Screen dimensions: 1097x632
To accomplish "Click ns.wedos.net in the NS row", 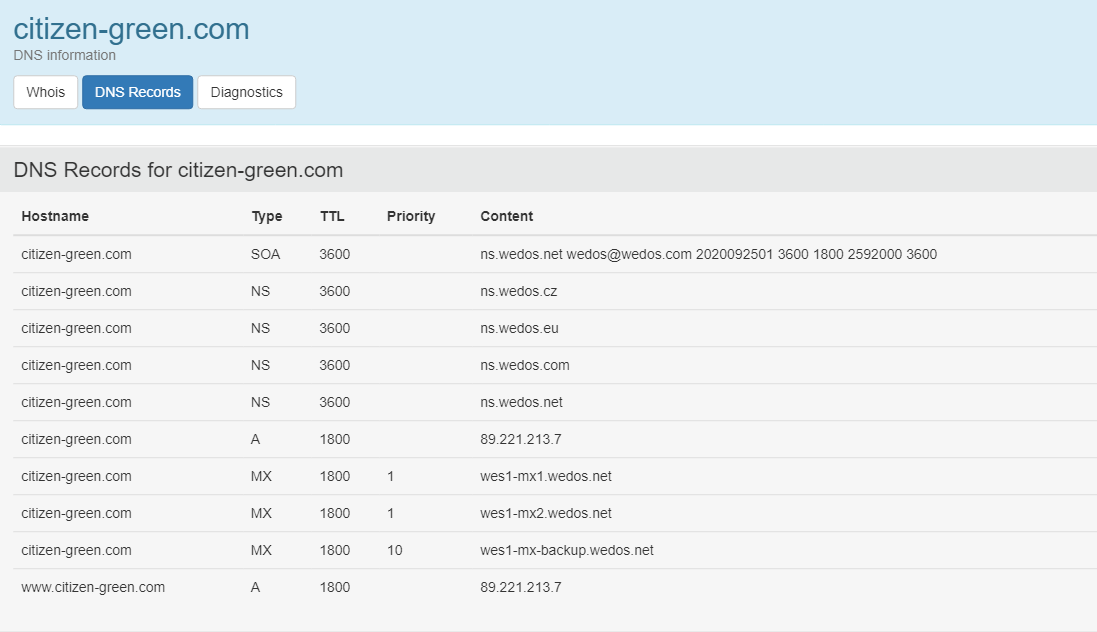I will (521, 402).
